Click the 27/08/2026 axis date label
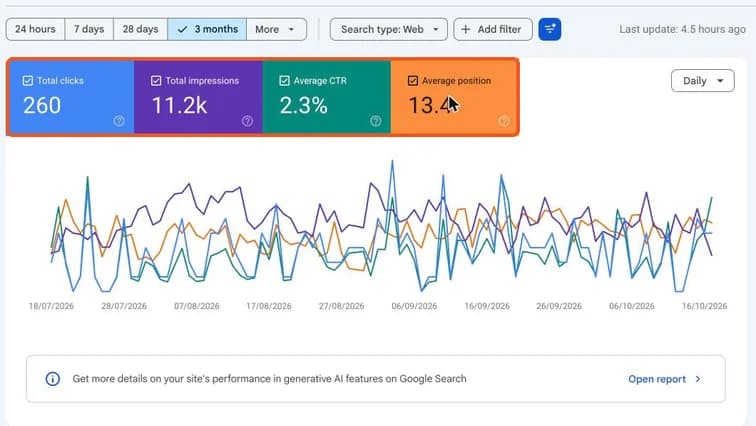This screenshot has height=426, width=756. (341, 306)
